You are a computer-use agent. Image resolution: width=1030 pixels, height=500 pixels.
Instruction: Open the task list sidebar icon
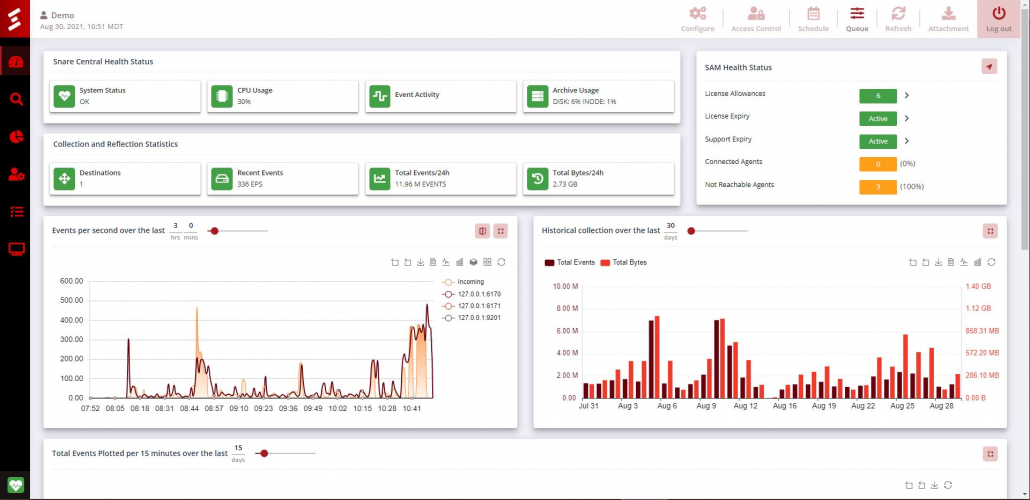[16, 212]
